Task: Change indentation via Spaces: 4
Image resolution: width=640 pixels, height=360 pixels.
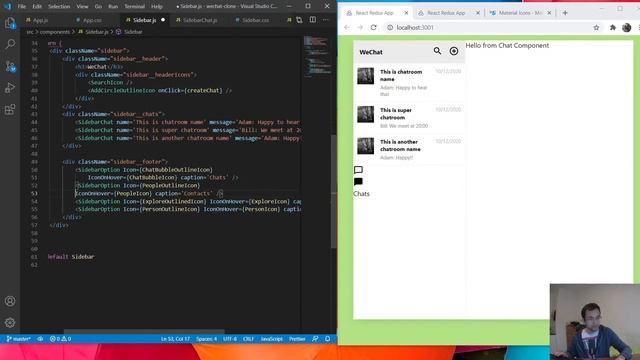Action: 207,339
